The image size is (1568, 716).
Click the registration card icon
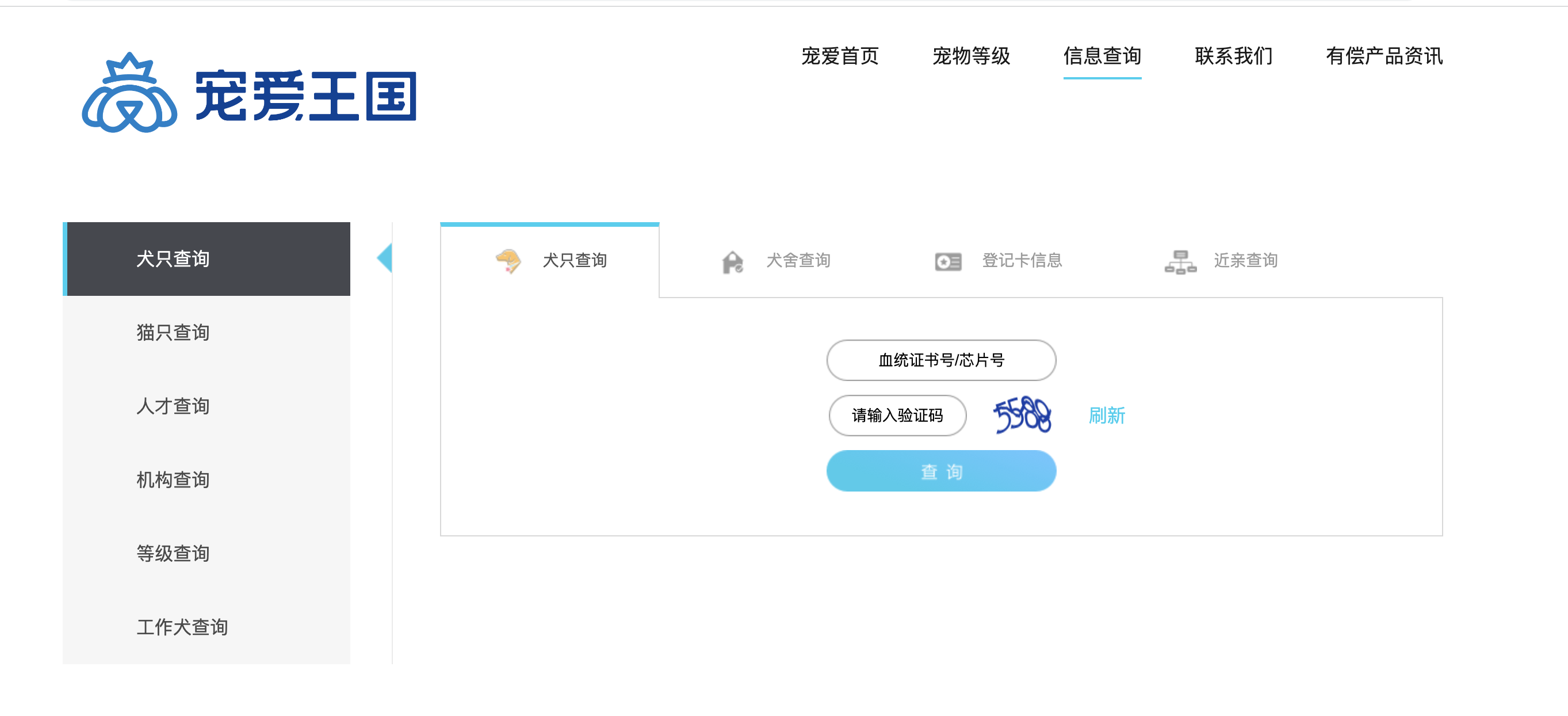(x=948, y=262)
